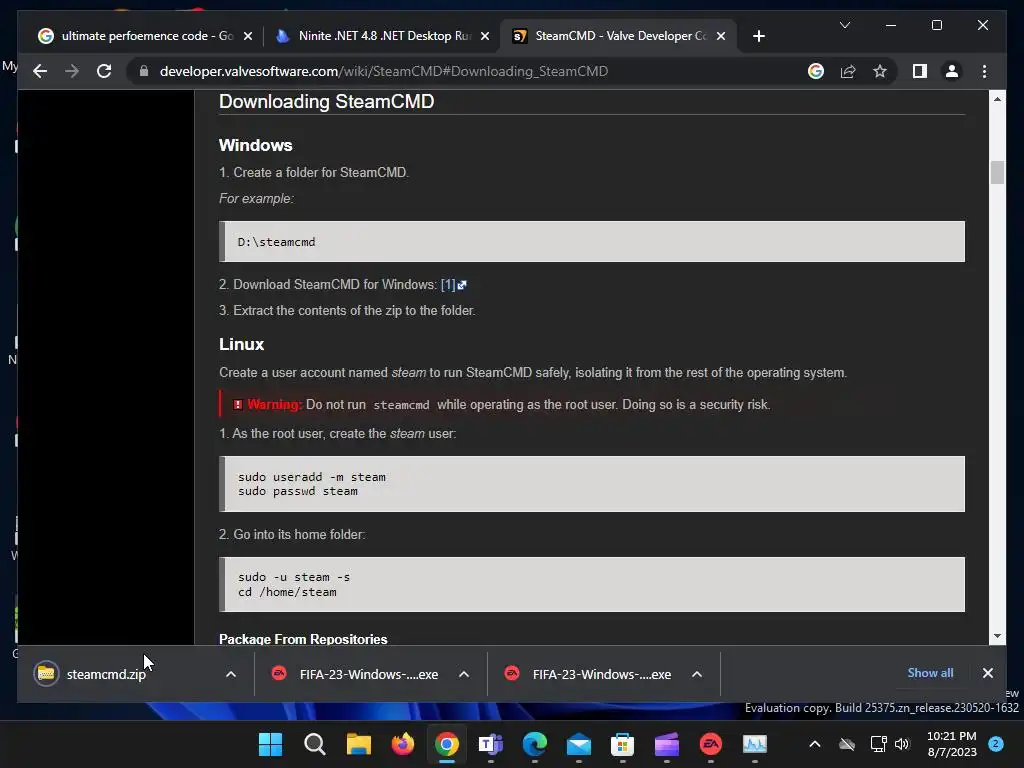Screen dimensions: 1024x768
Task: Click the red Warning label
Action: click(274, 404)
